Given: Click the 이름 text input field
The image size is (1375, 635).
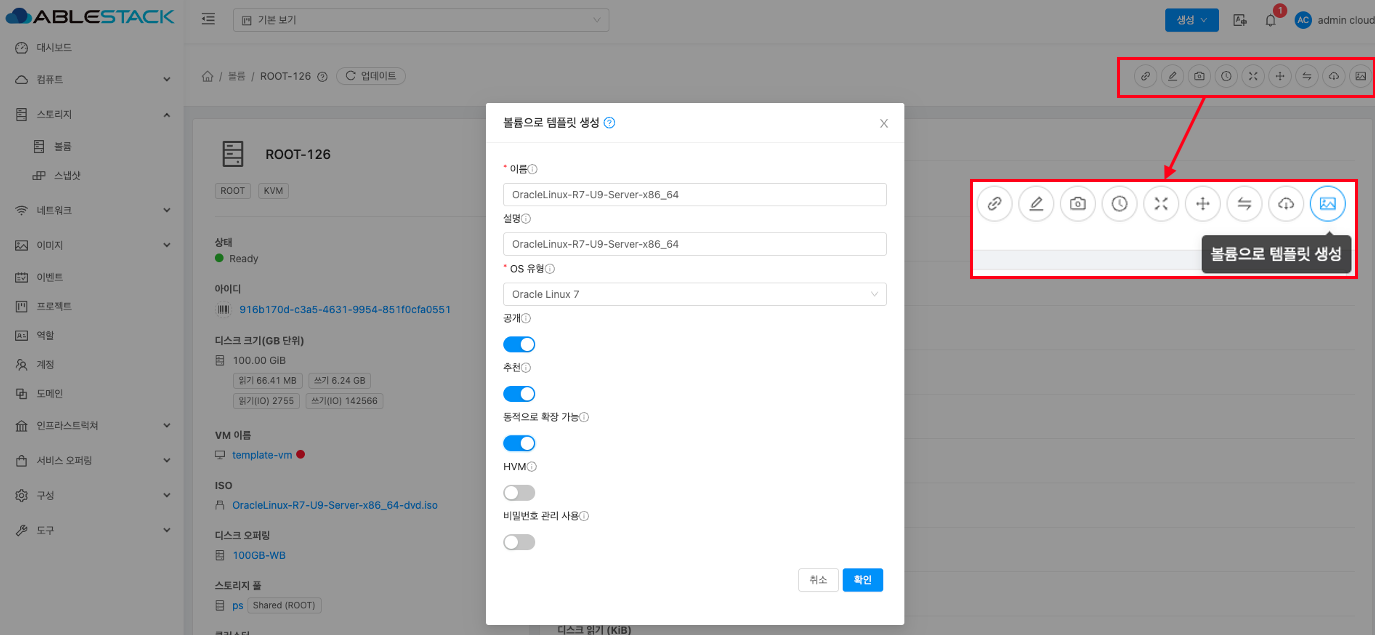Looking at the screenshot, I should 694,195.
